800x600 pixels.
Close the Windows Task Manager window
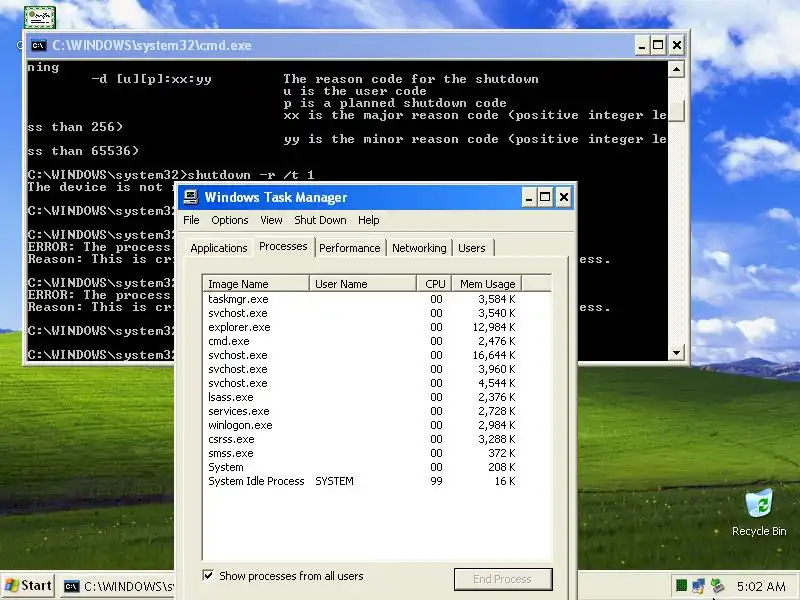point(563,197)
